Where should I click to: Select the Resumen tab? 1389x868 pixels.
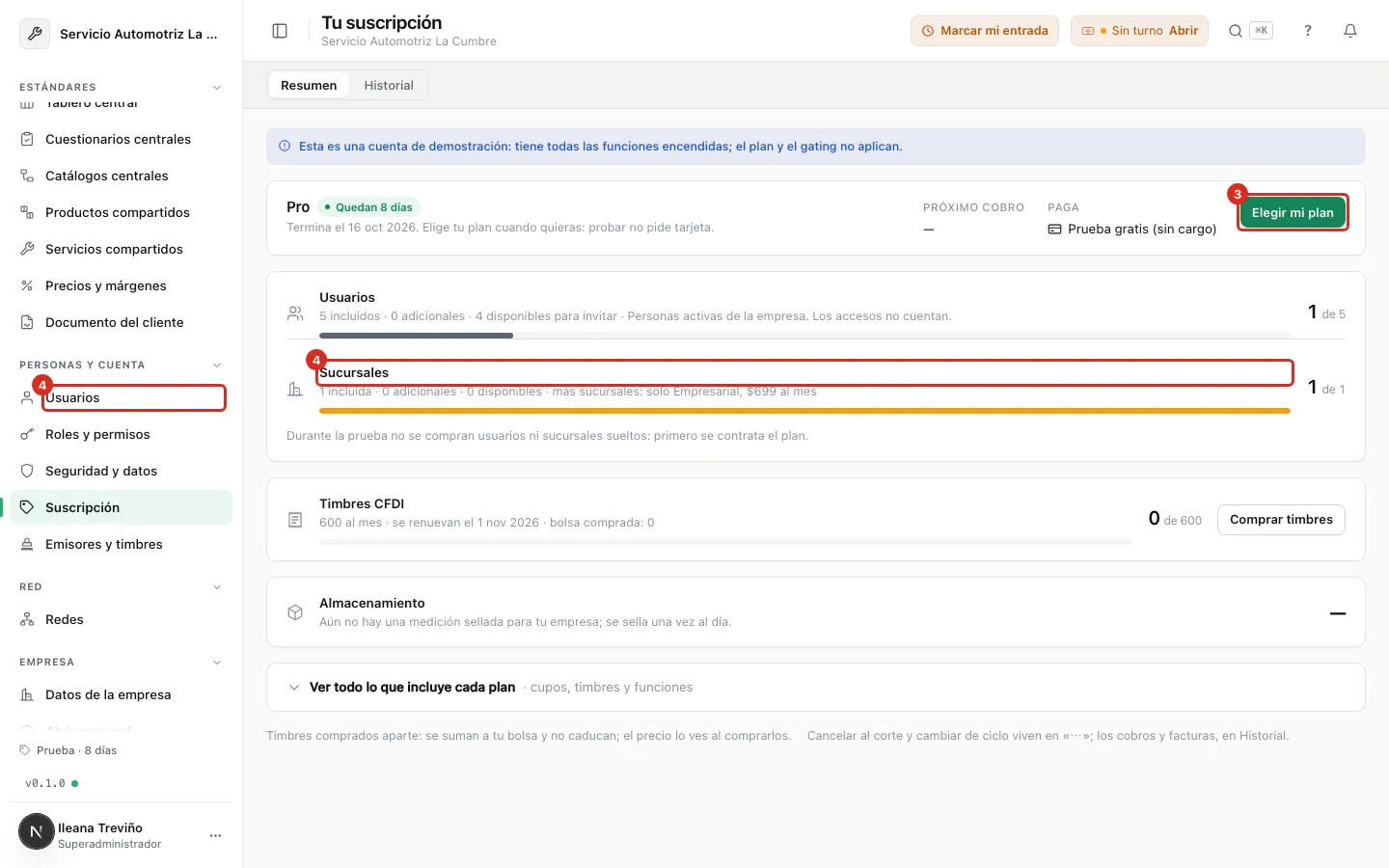[x=309, y=85]
